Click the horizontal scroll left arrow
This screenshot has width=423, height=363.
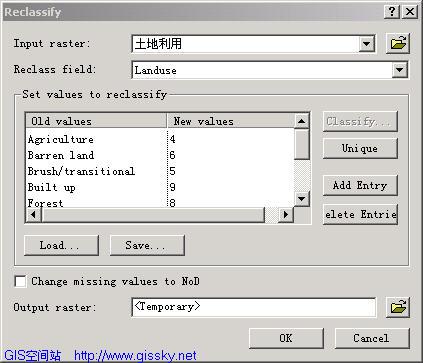point(33,214)
